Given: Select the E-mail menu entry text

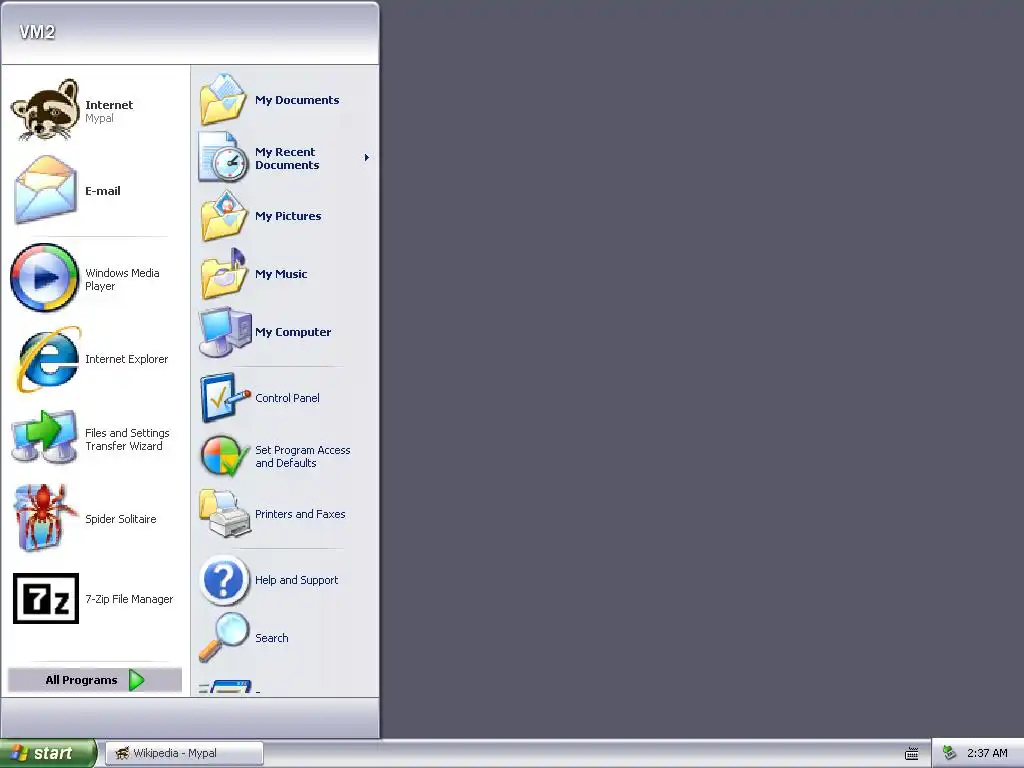Looking at the screenshot, I should click(x=103, y=191).
